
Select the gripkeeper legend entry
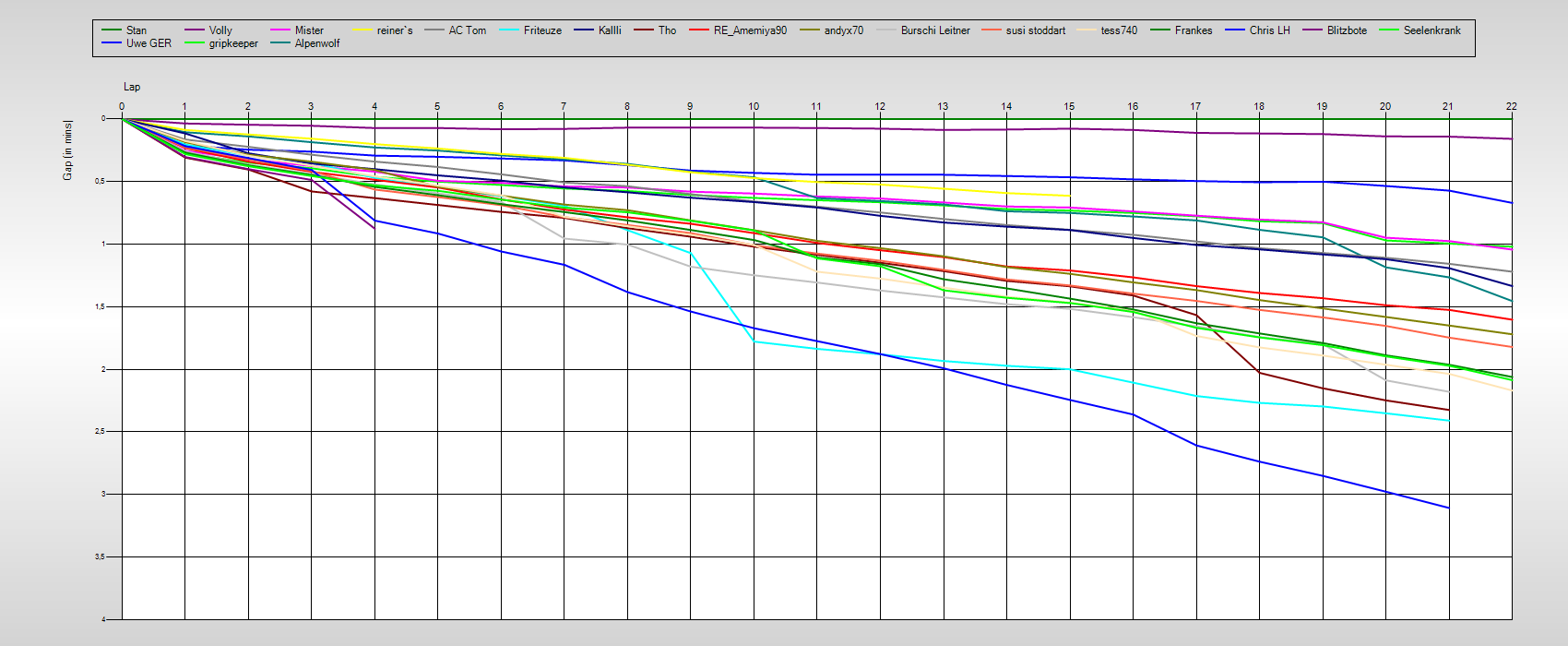233,43
